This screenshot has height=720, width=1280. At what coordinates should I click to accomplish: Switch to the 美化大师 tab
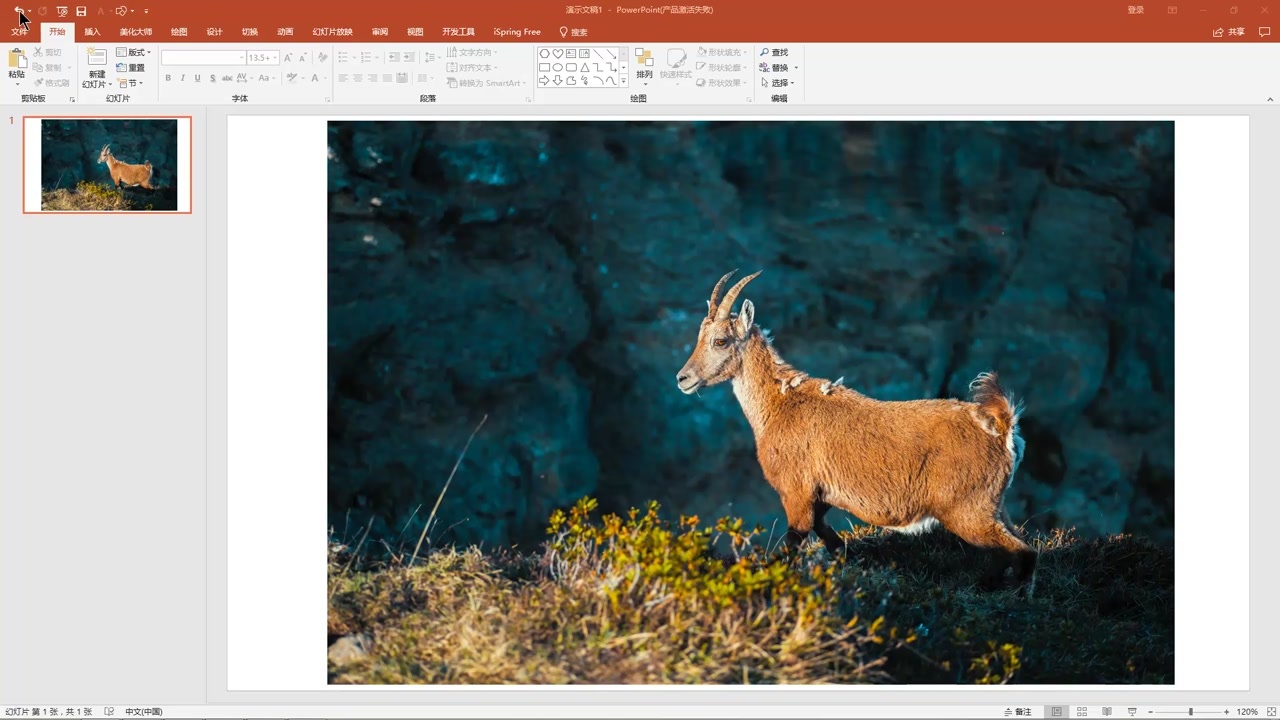[136, 32]
